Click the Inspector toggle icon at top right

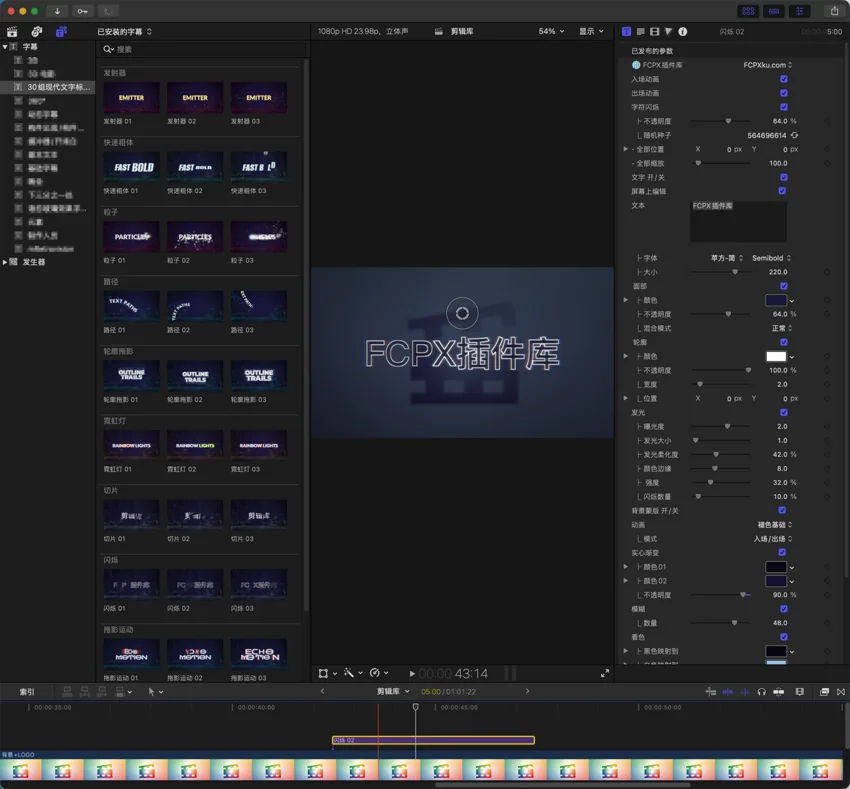(800, 10)
